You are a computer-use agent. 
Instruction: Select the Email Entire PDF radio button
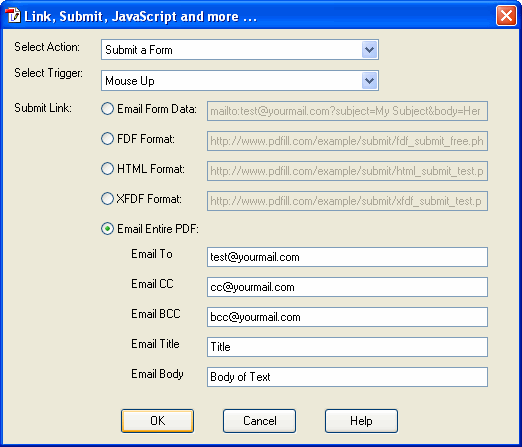tap(107, 229)
